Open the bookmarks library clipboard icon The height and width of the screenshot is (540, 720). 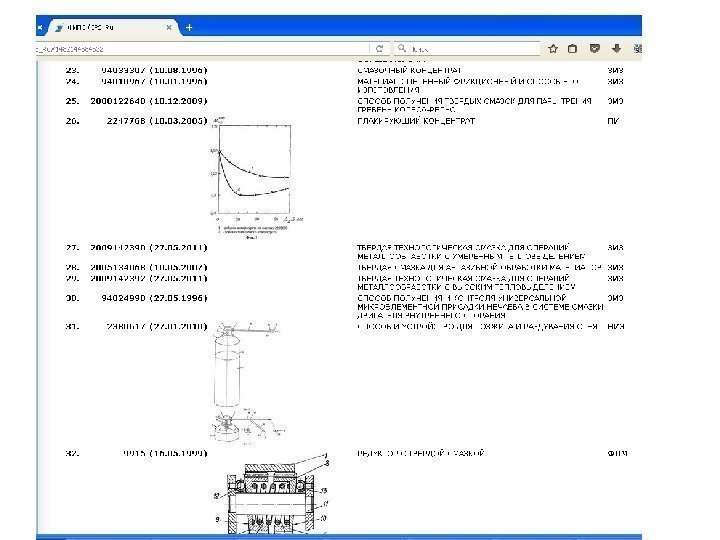pos(572,49)
